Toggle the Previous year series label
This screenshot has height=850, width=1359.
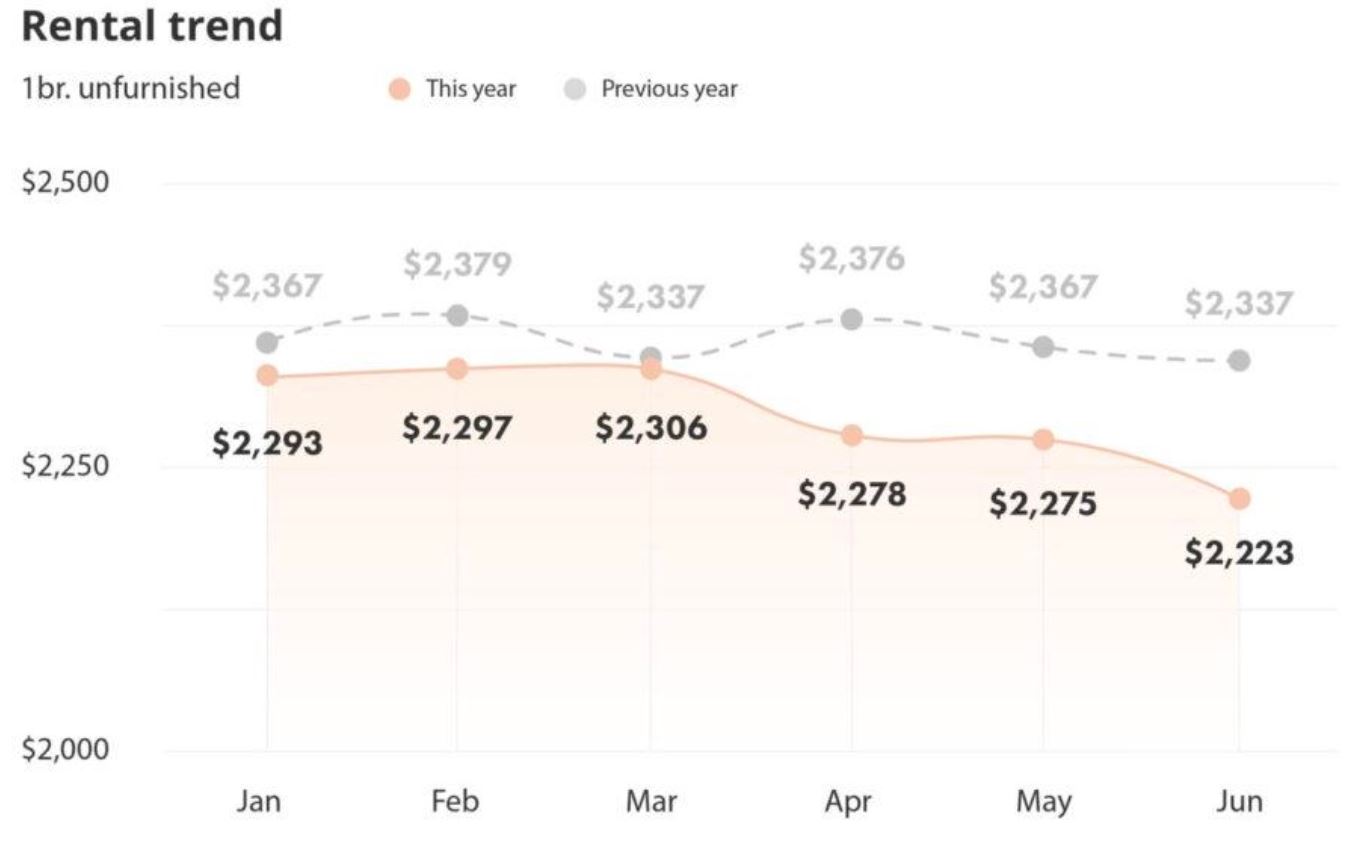[669, 89]
